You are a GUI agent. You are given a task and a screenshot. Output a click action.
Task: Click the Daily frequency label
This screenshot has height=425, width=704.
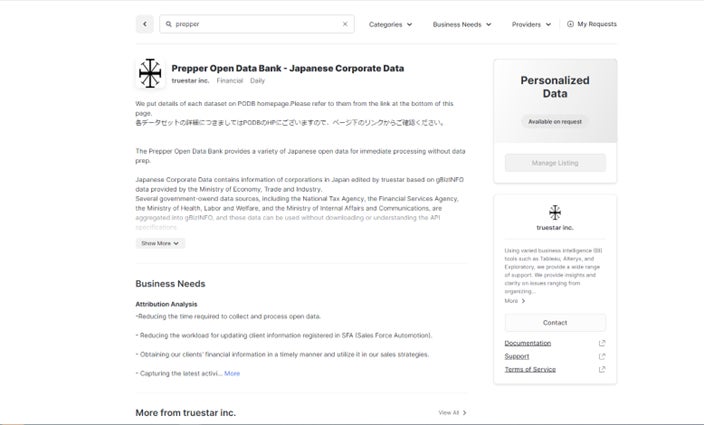pyautogui.click(x=257, y=81)
